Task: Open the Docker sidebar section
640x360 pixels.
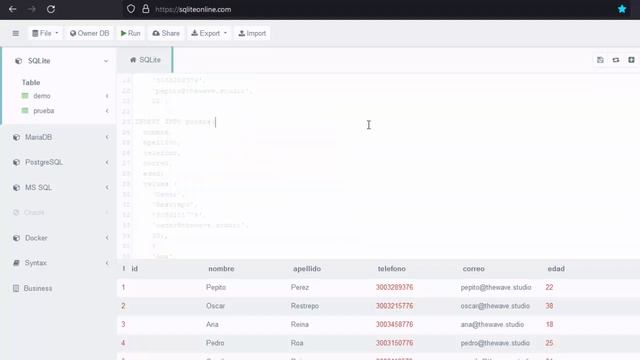Action: pos(36,238)
